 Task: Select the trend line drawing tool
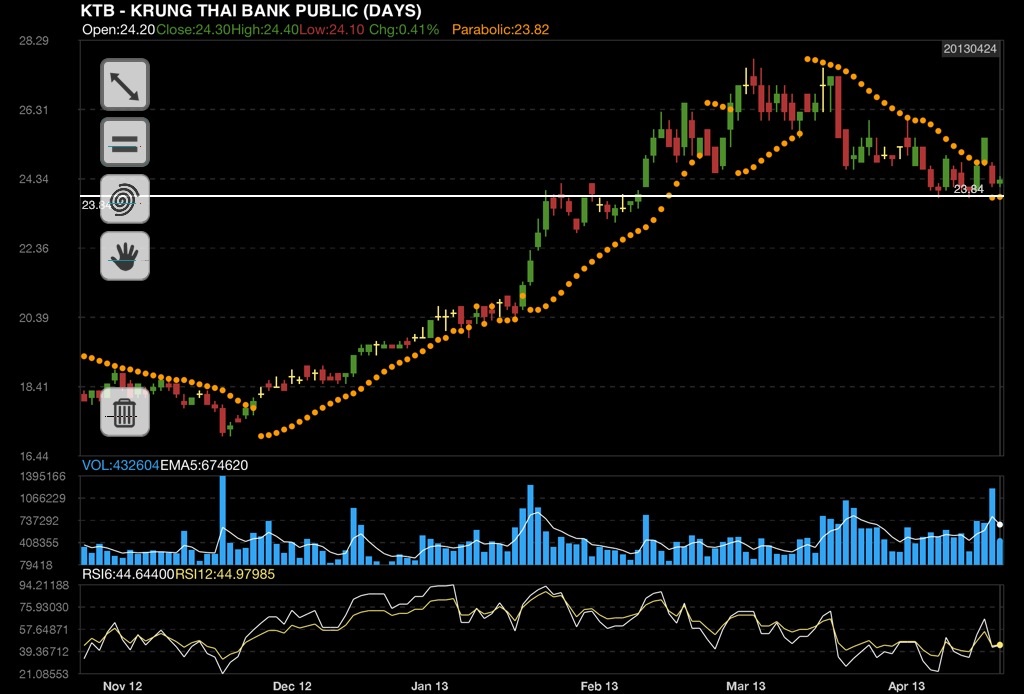click(125, 85)
